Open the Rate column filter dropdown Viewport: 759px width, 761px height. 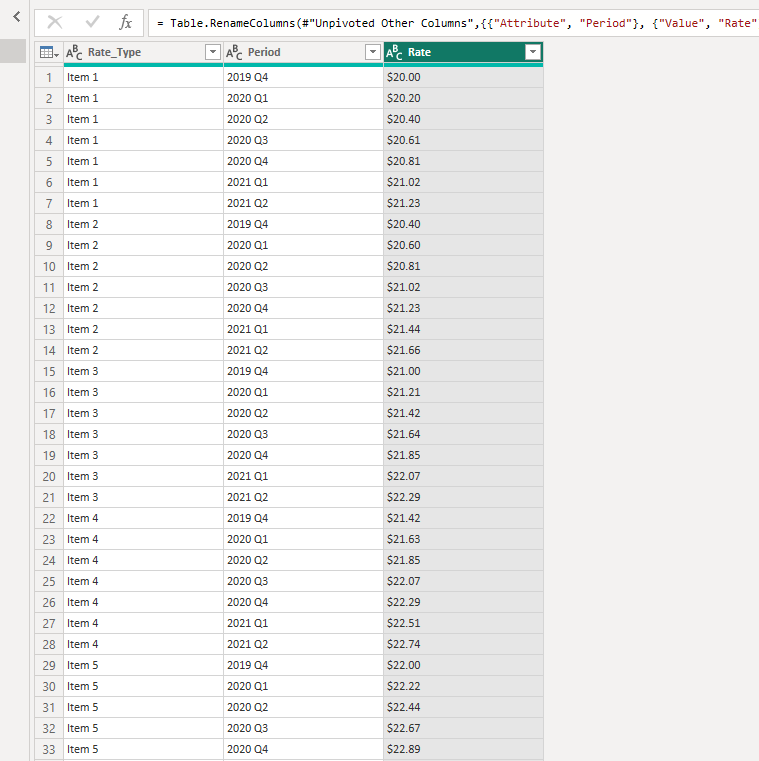tap(533, 52)
